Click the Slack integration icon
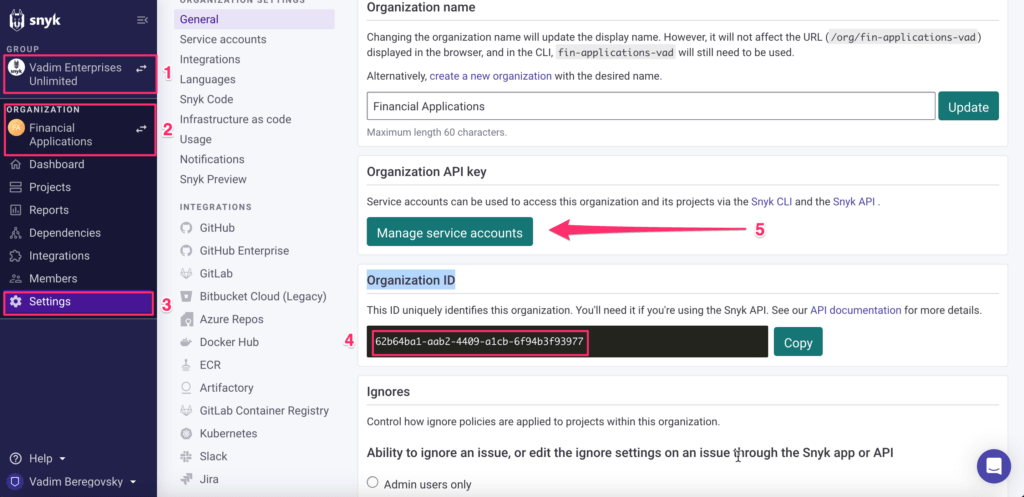1024x497 pixels. click(x=187, y=457)
